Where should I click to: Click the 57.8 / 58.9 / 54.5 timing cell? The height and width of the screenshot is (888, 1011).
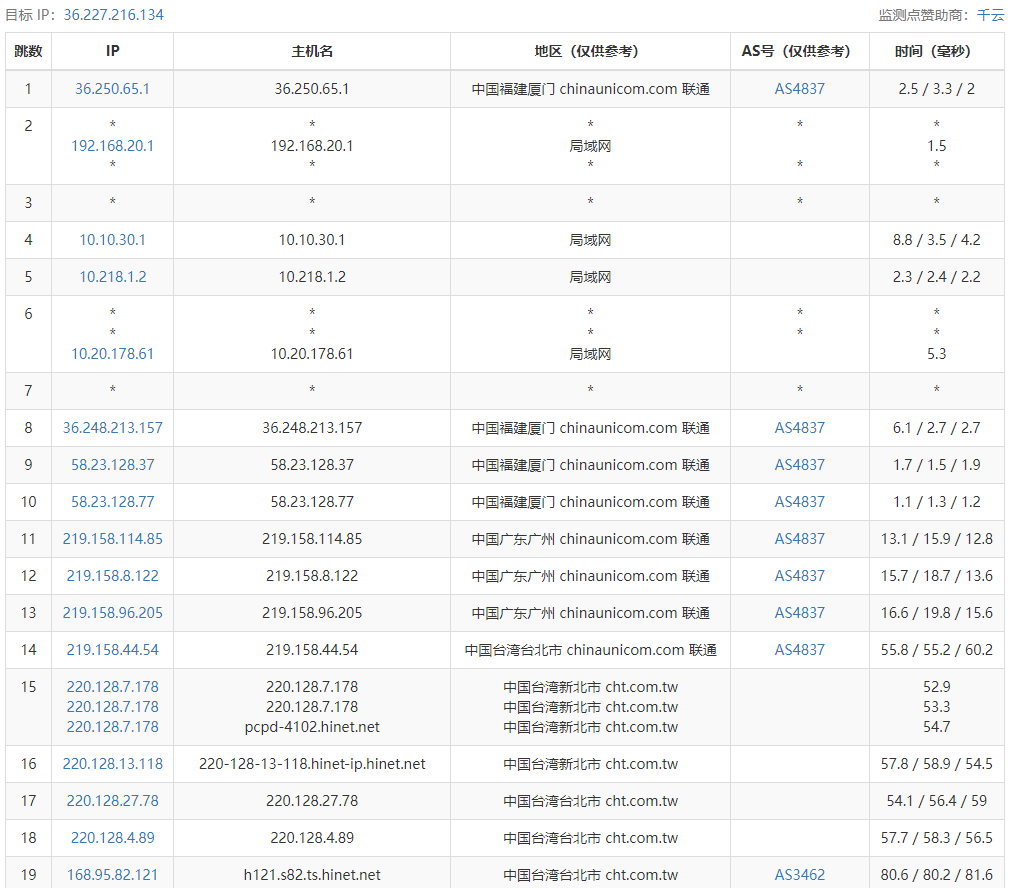click(x=937, y=764)
